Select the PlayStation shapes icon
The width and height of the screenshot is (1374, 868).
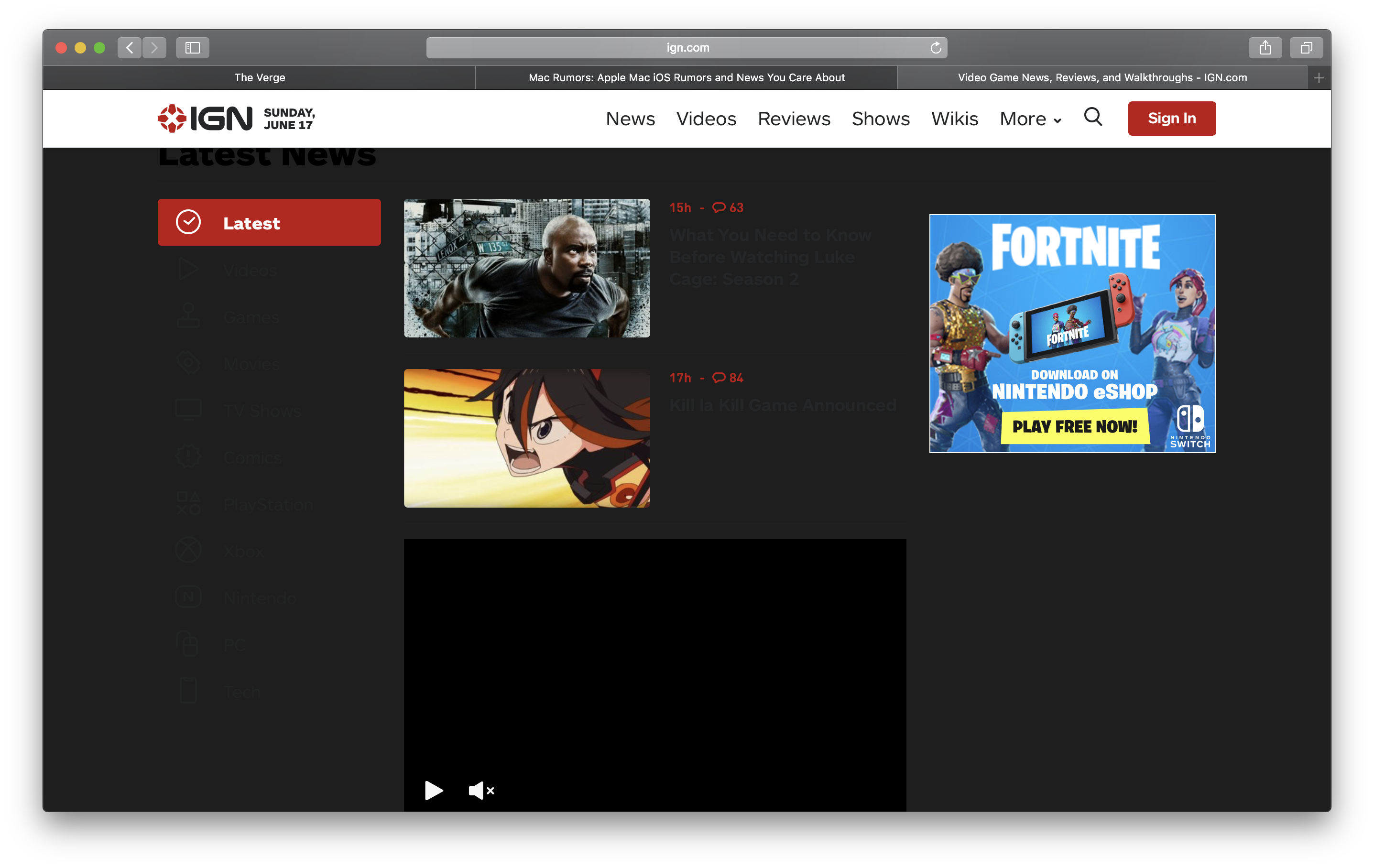pos(188,504)
